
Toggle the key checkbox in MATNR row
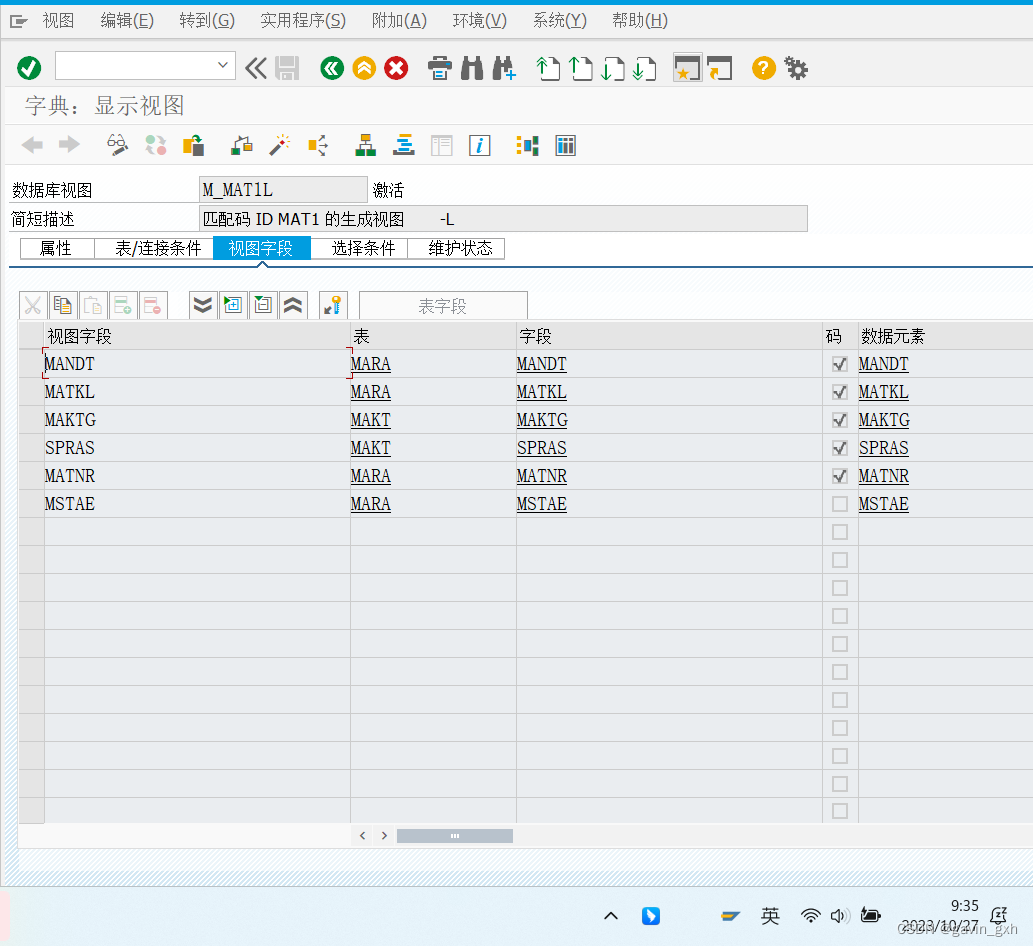pos(839,476)
